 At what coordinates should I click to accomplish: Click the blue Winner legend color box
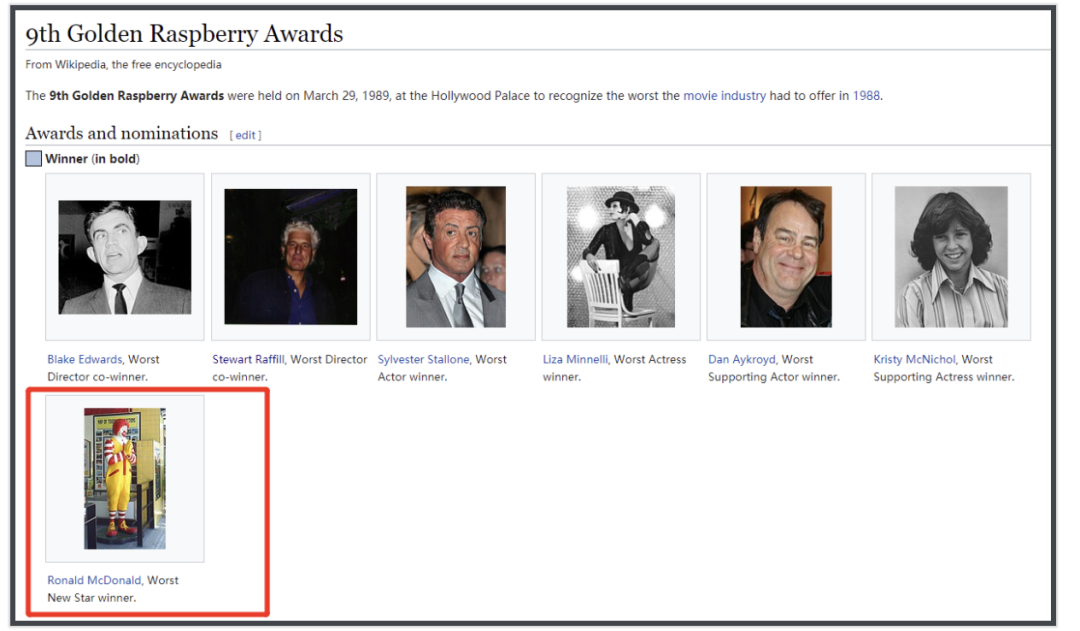[x=33, y=158]
